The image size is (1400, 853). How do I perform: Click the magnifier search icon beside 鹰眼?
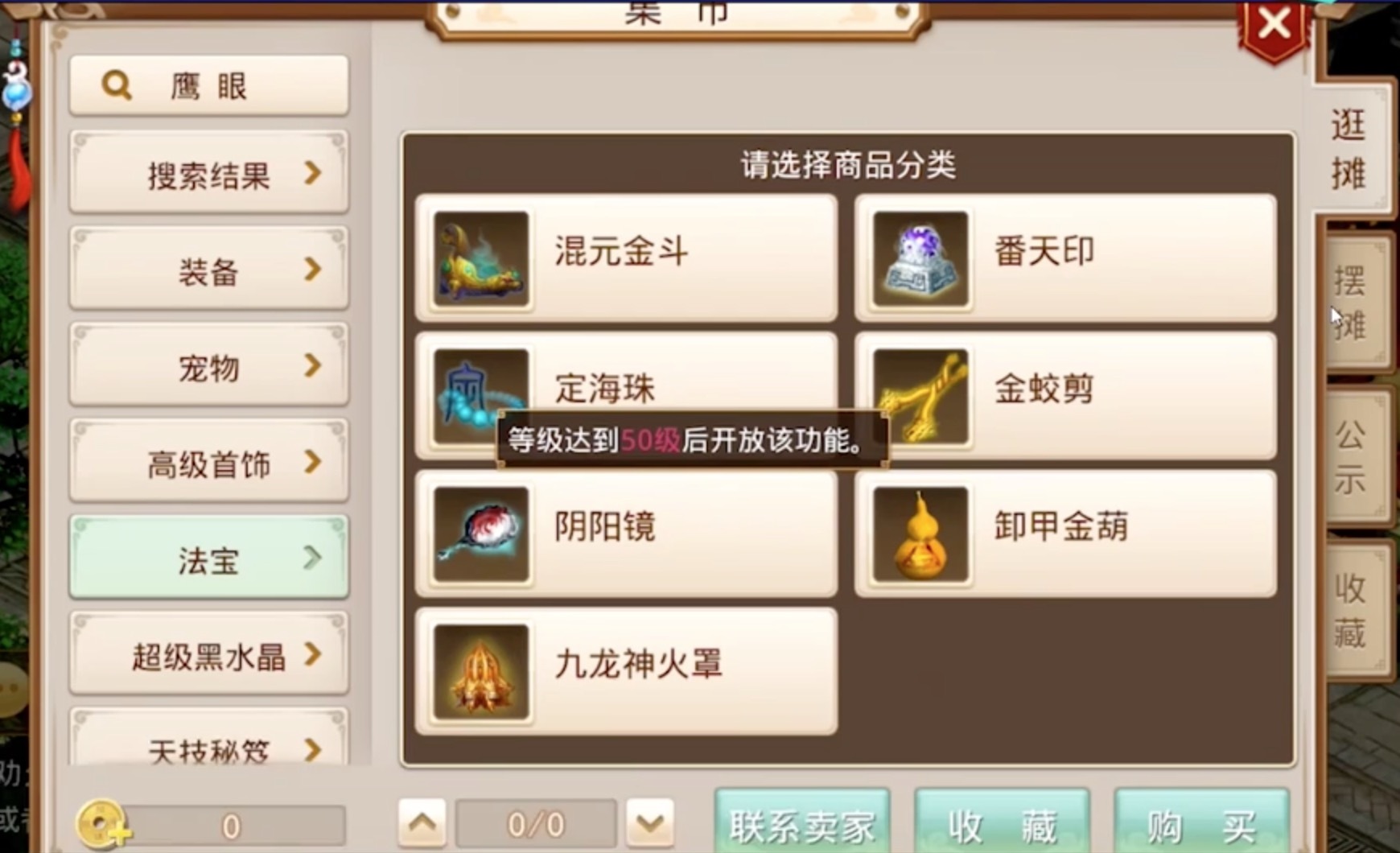117,84
